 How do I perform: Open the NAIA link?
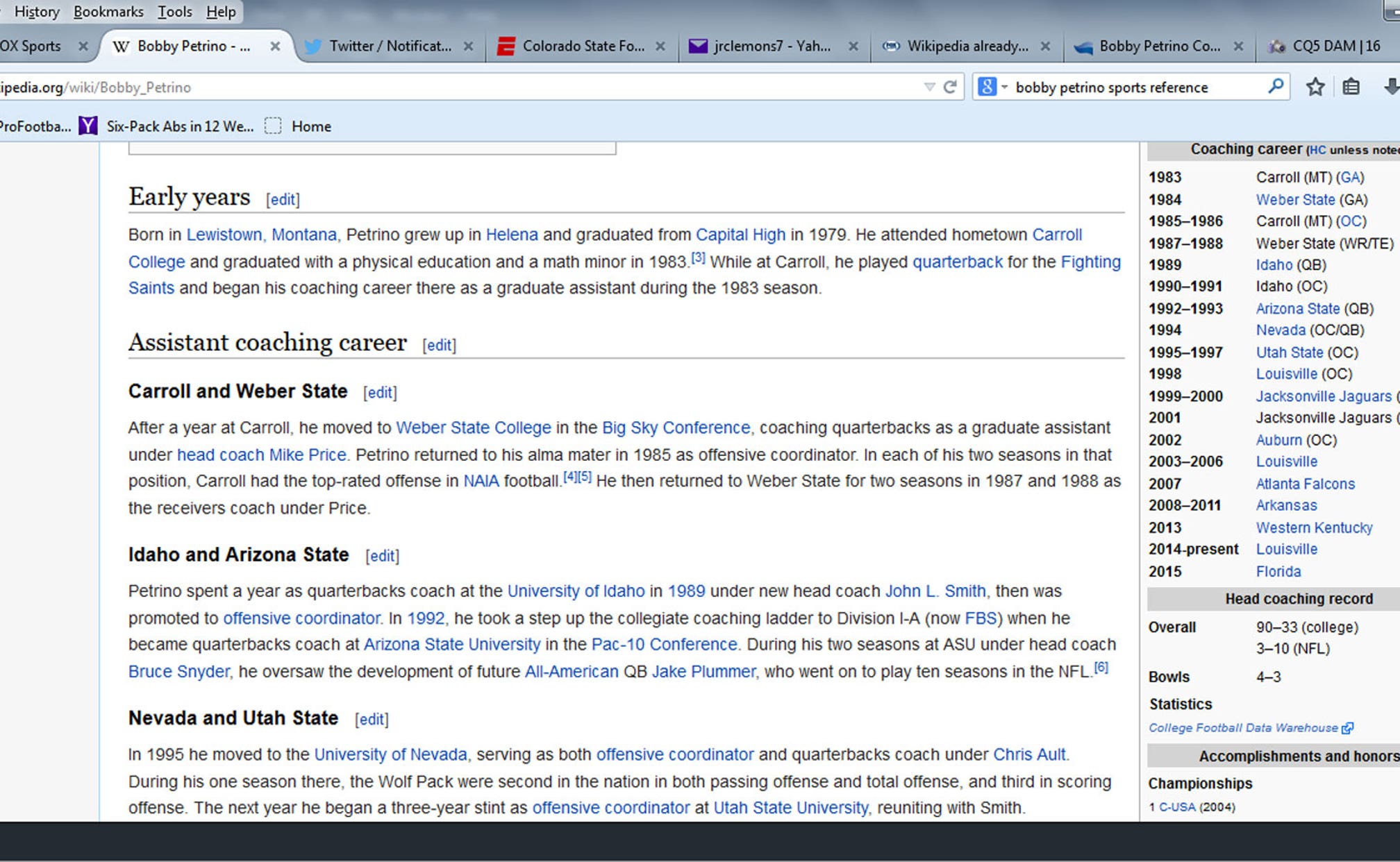tap(481, 481)
